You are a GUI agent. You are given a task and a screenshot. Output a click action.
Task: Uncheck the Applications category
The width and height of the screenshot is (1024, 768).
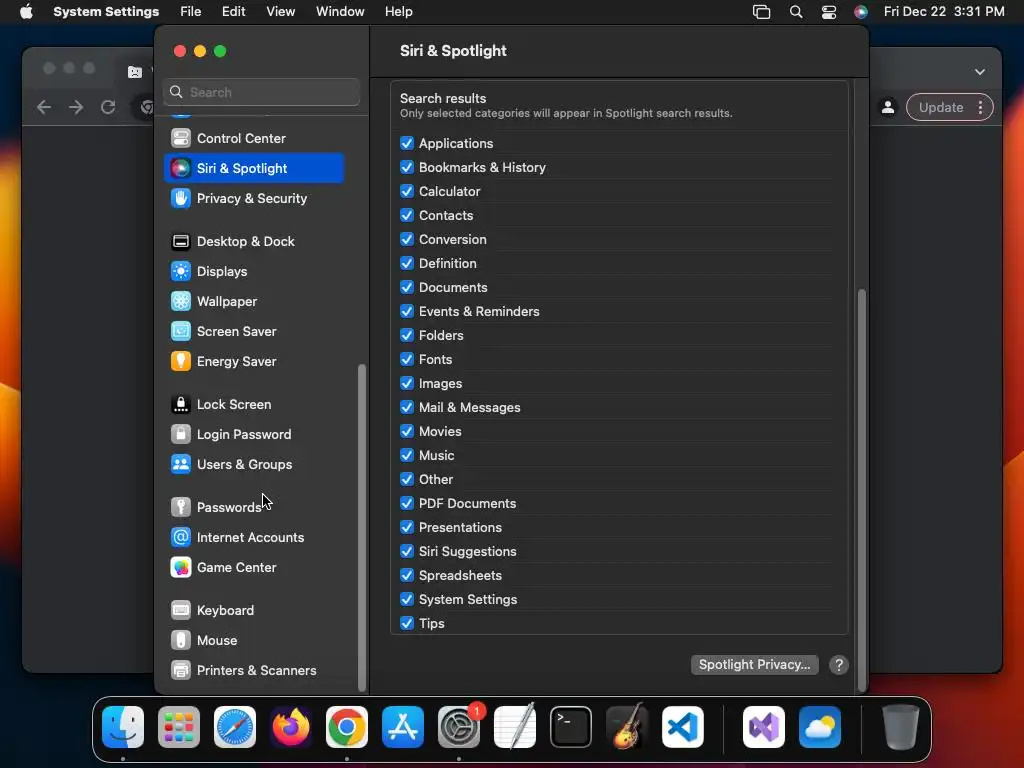[407, 143]
